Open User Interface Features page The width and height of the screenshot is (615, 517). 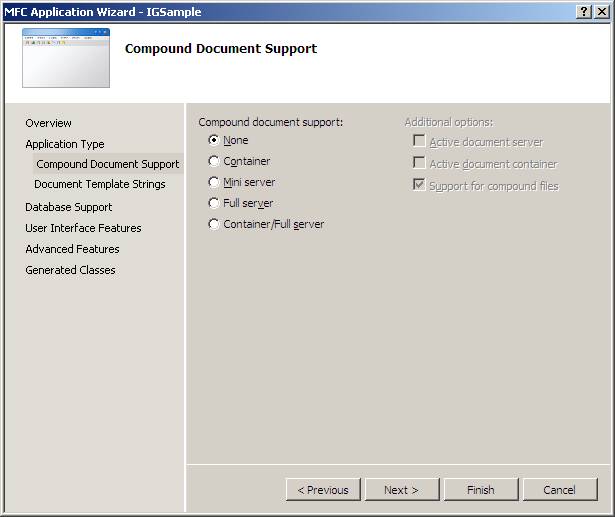coord(83,228)
